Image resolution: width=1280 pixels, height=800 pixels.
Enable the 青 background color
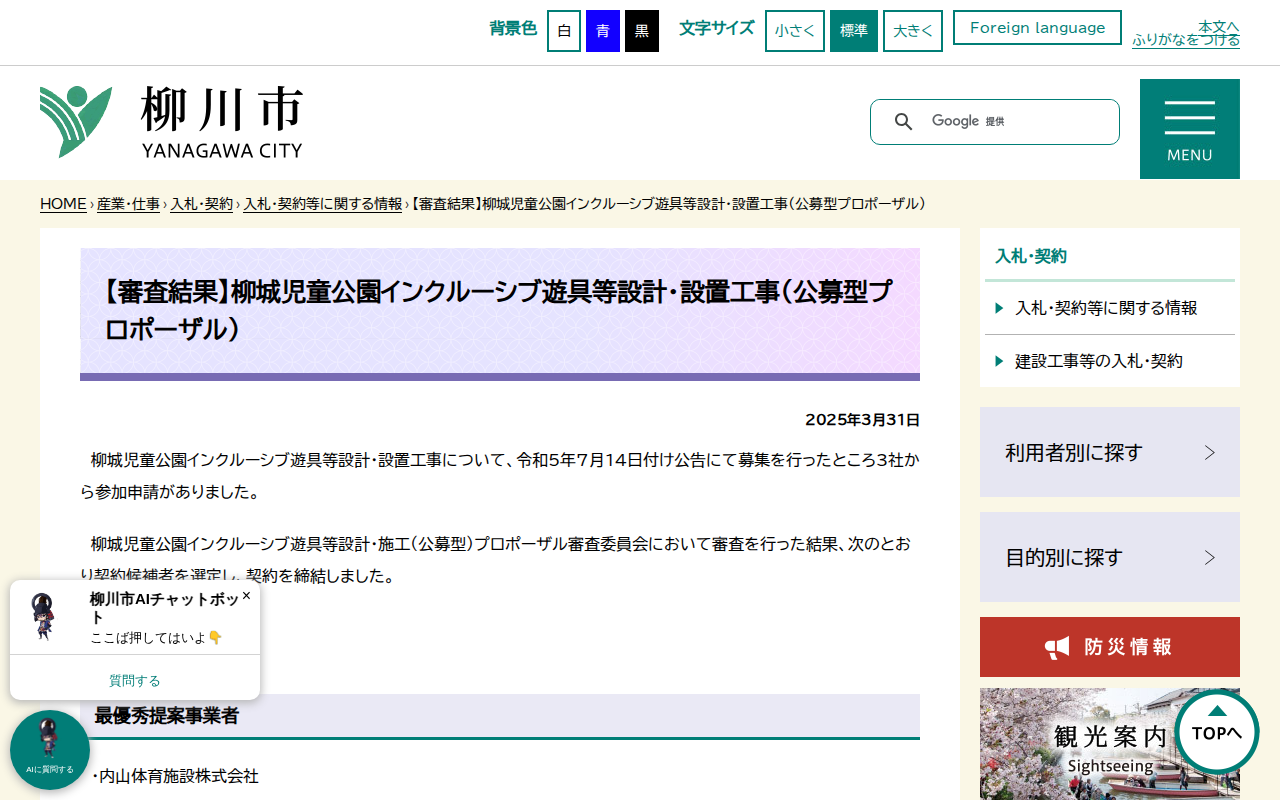pos(601,30)
